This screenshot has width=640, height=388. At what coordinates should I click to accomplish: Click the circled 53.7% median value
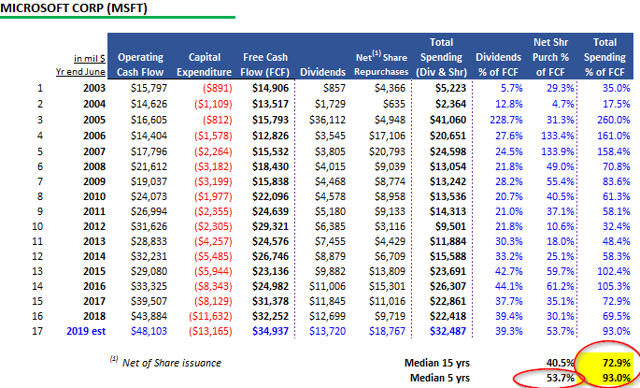pos(560,378)
